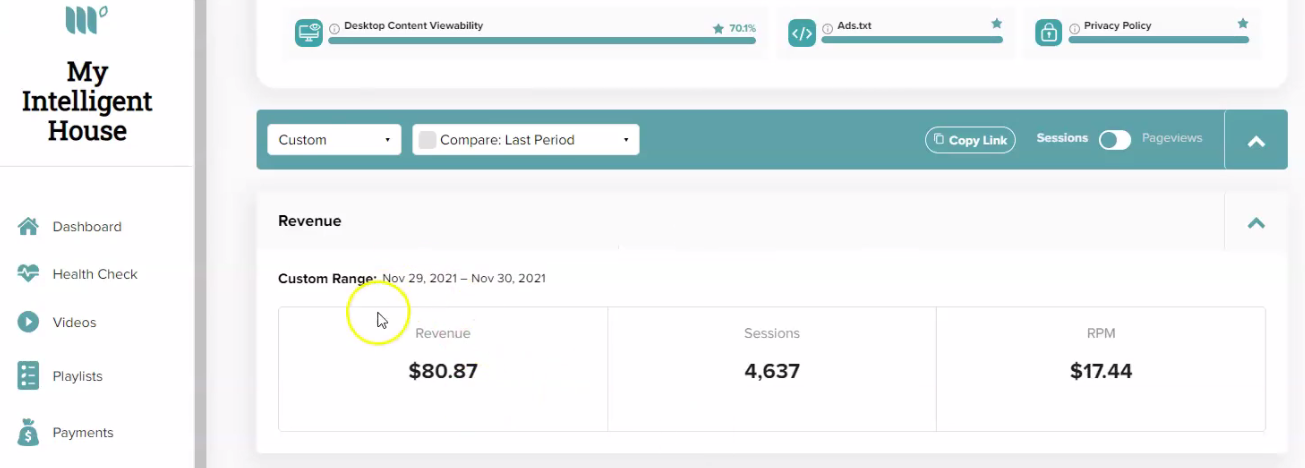Collapse the teal filter bar chevron
The image size is (1305, 468).
pos(1256,141)
